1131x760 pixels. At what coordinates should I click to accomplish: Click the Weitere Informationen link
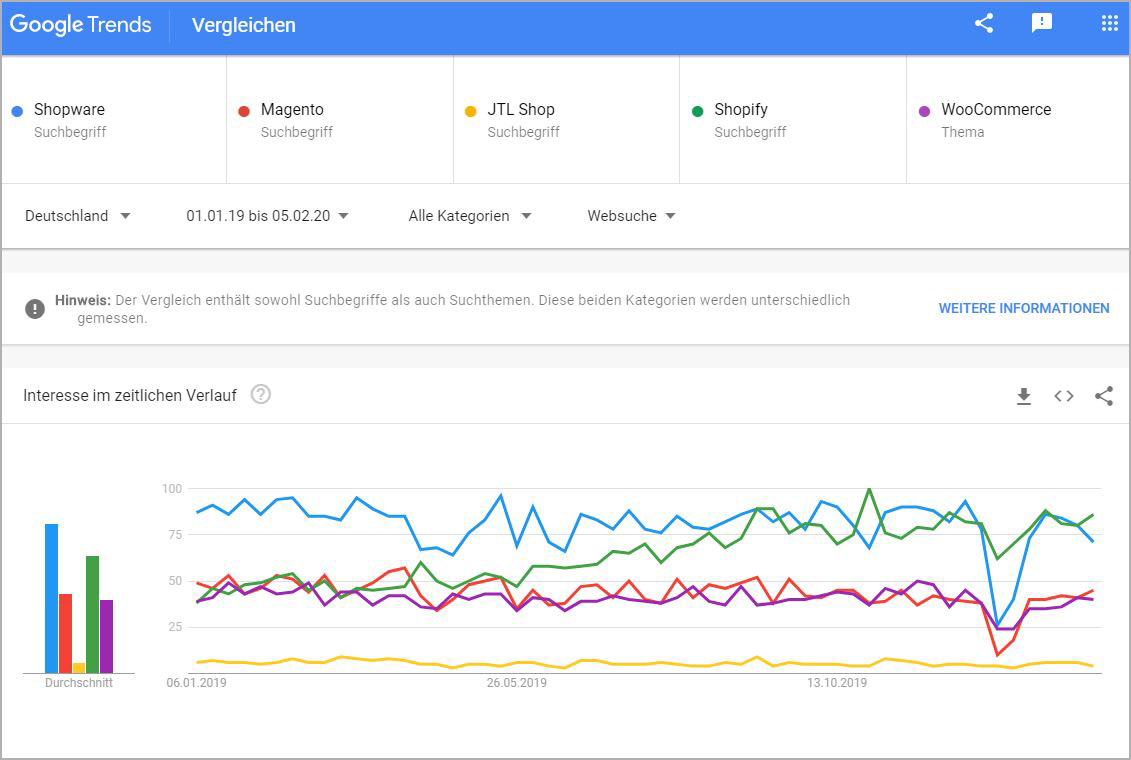pos(1023,308)
